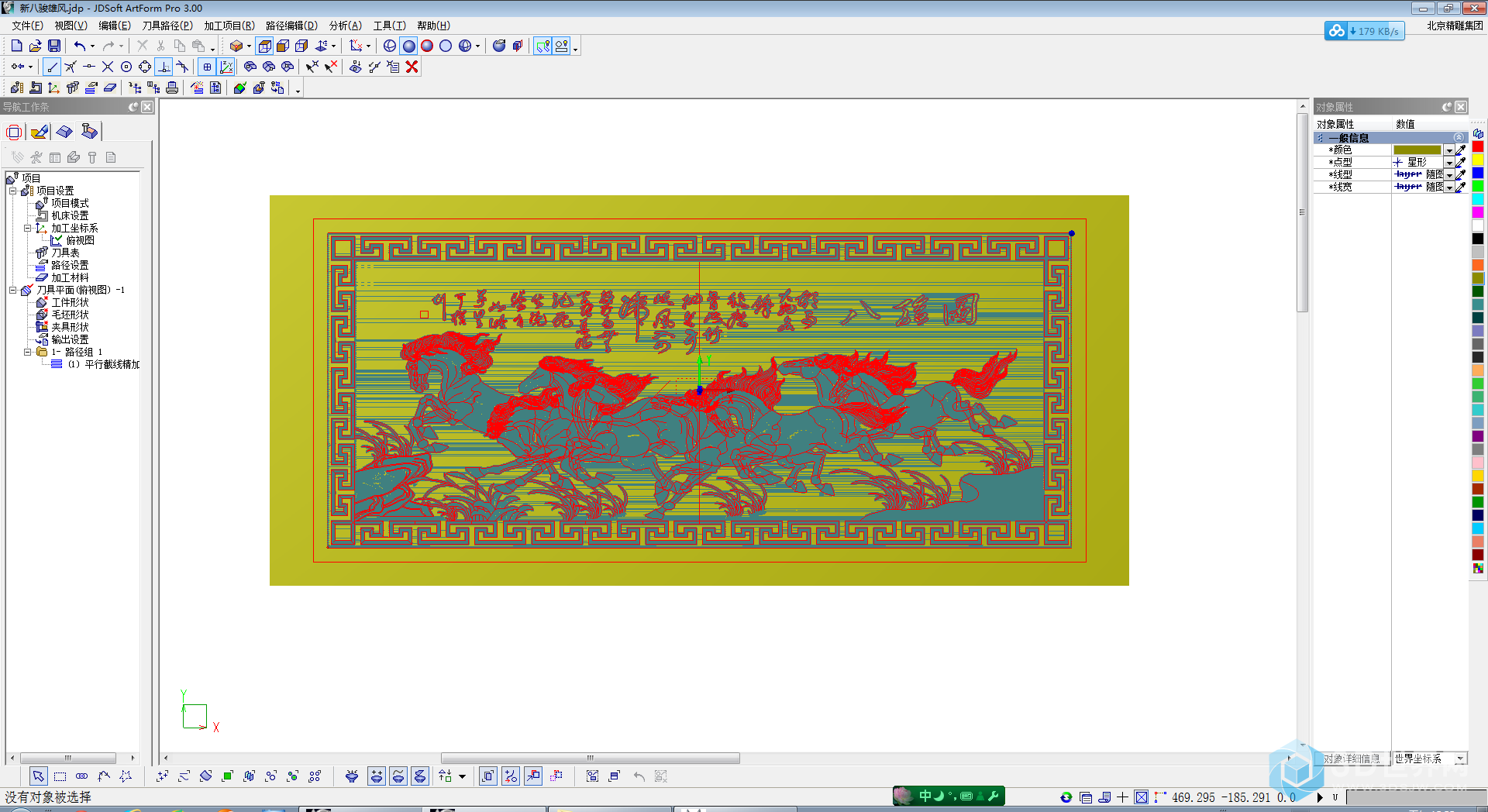Collapse the 1- 路径组 1 node
This screenshot has height=812, width=1488.
28,352
